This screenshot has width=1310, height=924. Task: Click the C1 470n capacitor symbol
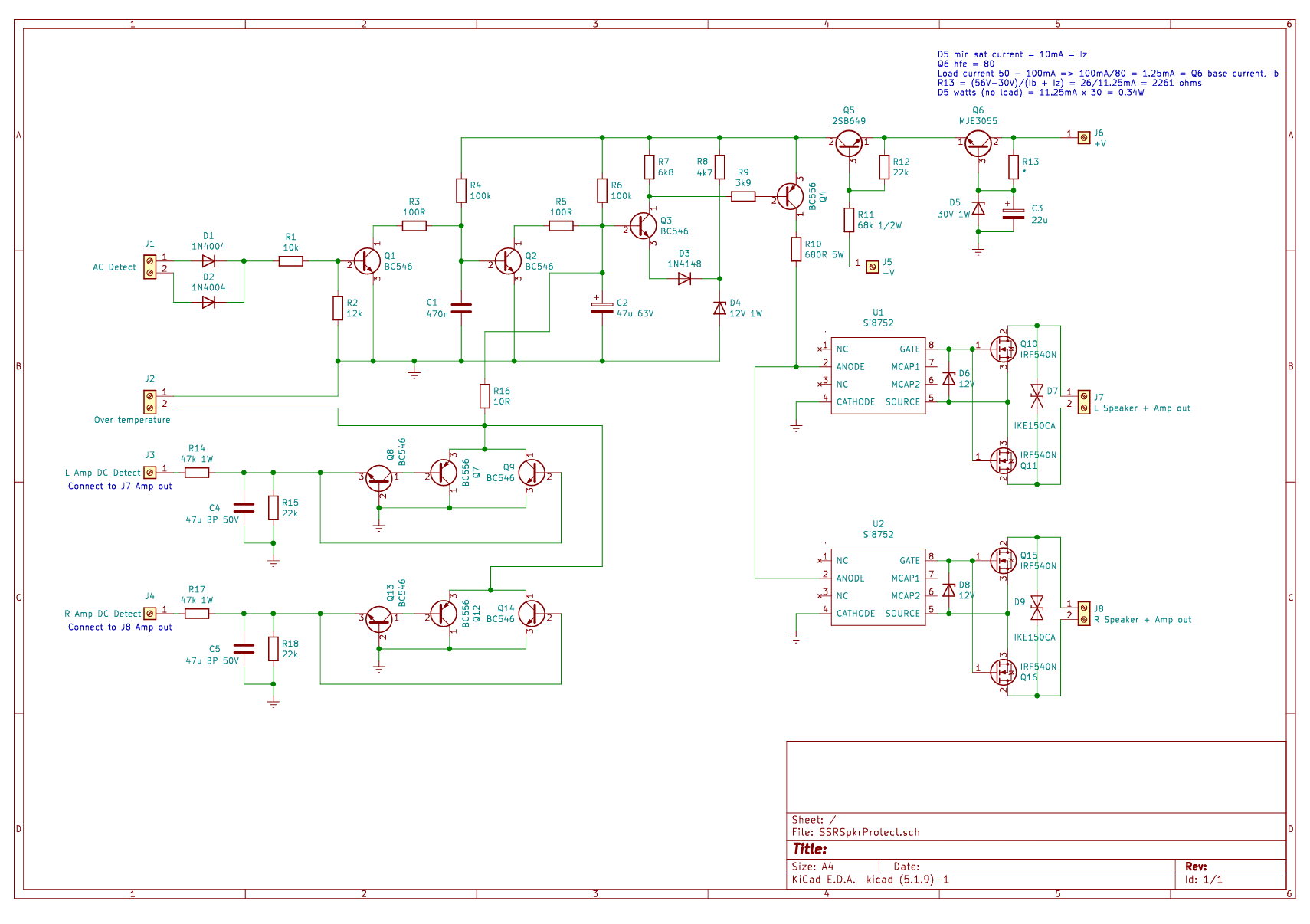pos(461,308)
